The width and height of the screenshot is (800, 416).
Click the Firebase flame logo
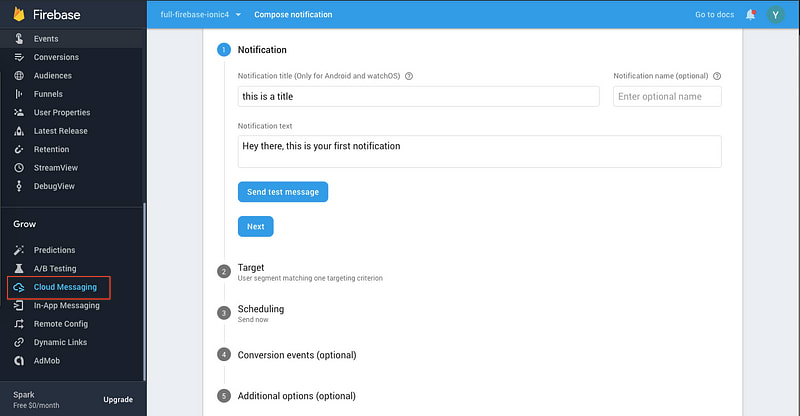click(x=19, y=14)
